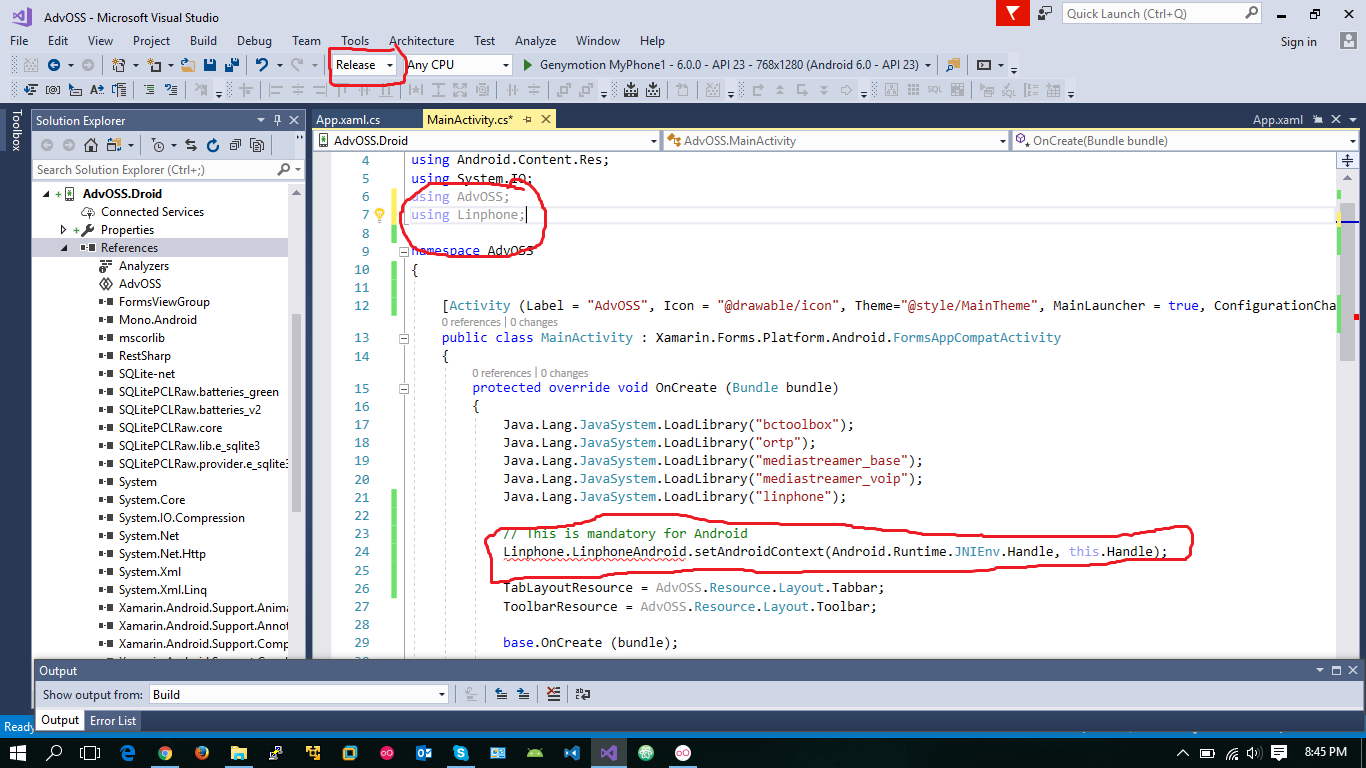Open the Genymotion device target dropdown
1366x768 pixels.
pos(928,65)
